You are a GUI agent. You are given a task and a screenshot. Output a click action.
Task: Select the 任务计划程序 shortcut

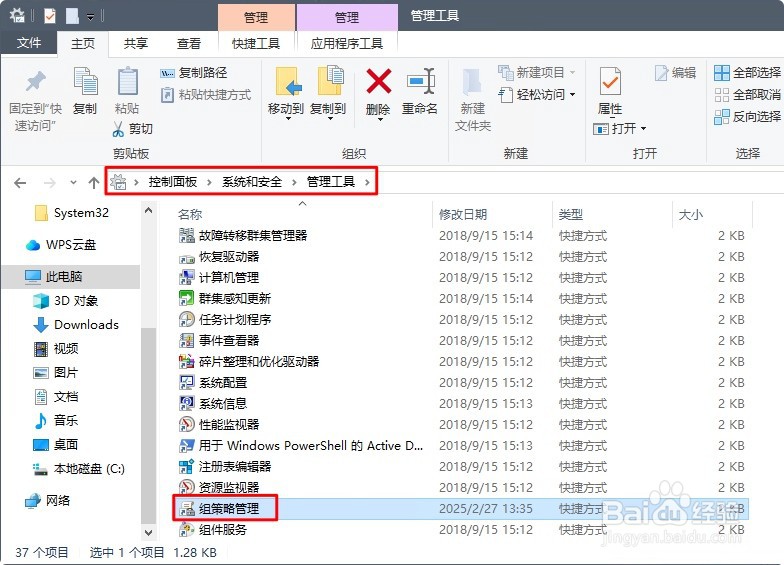coord(225,320)
